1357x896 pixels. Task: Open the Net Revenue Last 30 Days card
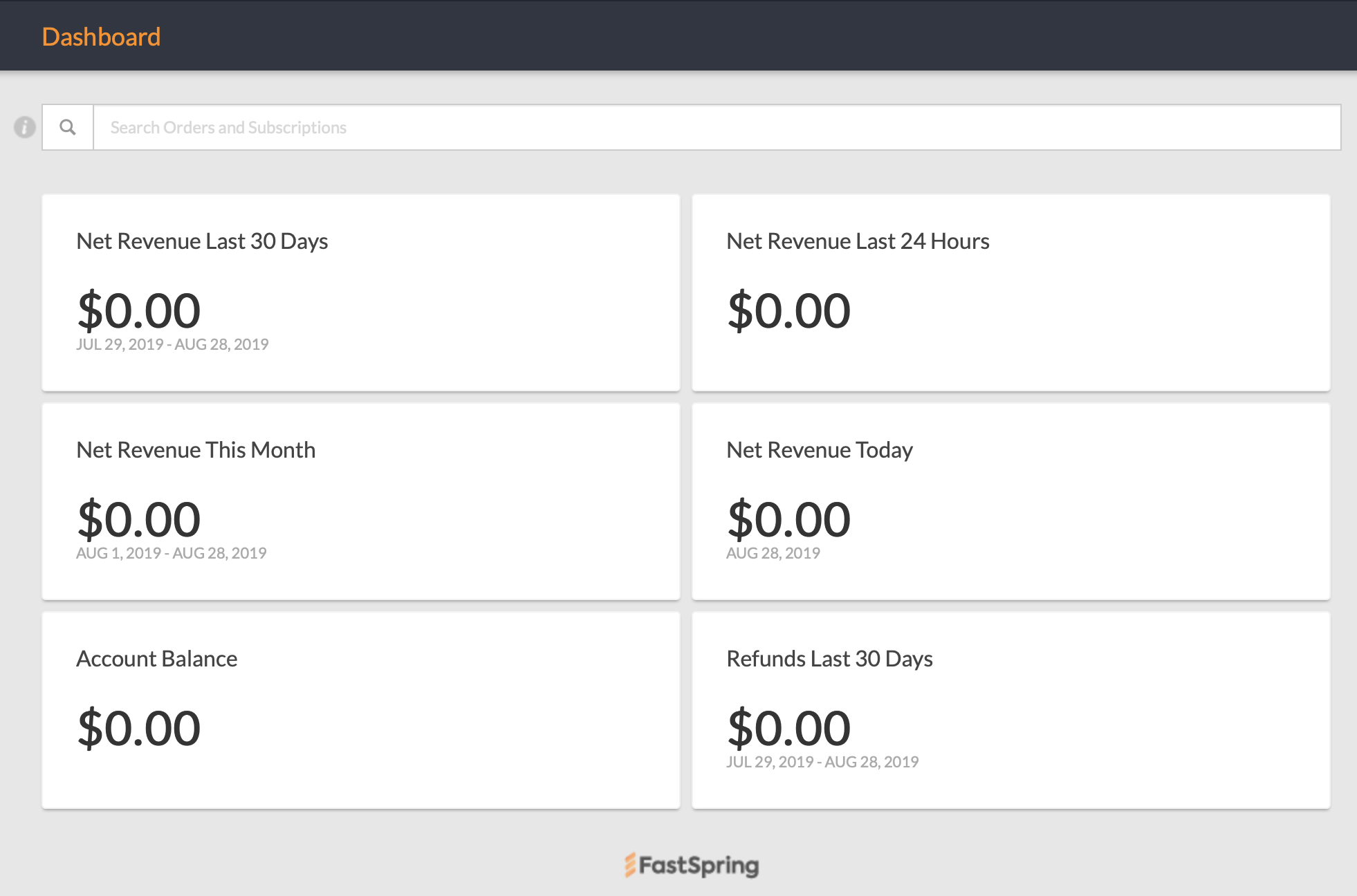point(361,292)
